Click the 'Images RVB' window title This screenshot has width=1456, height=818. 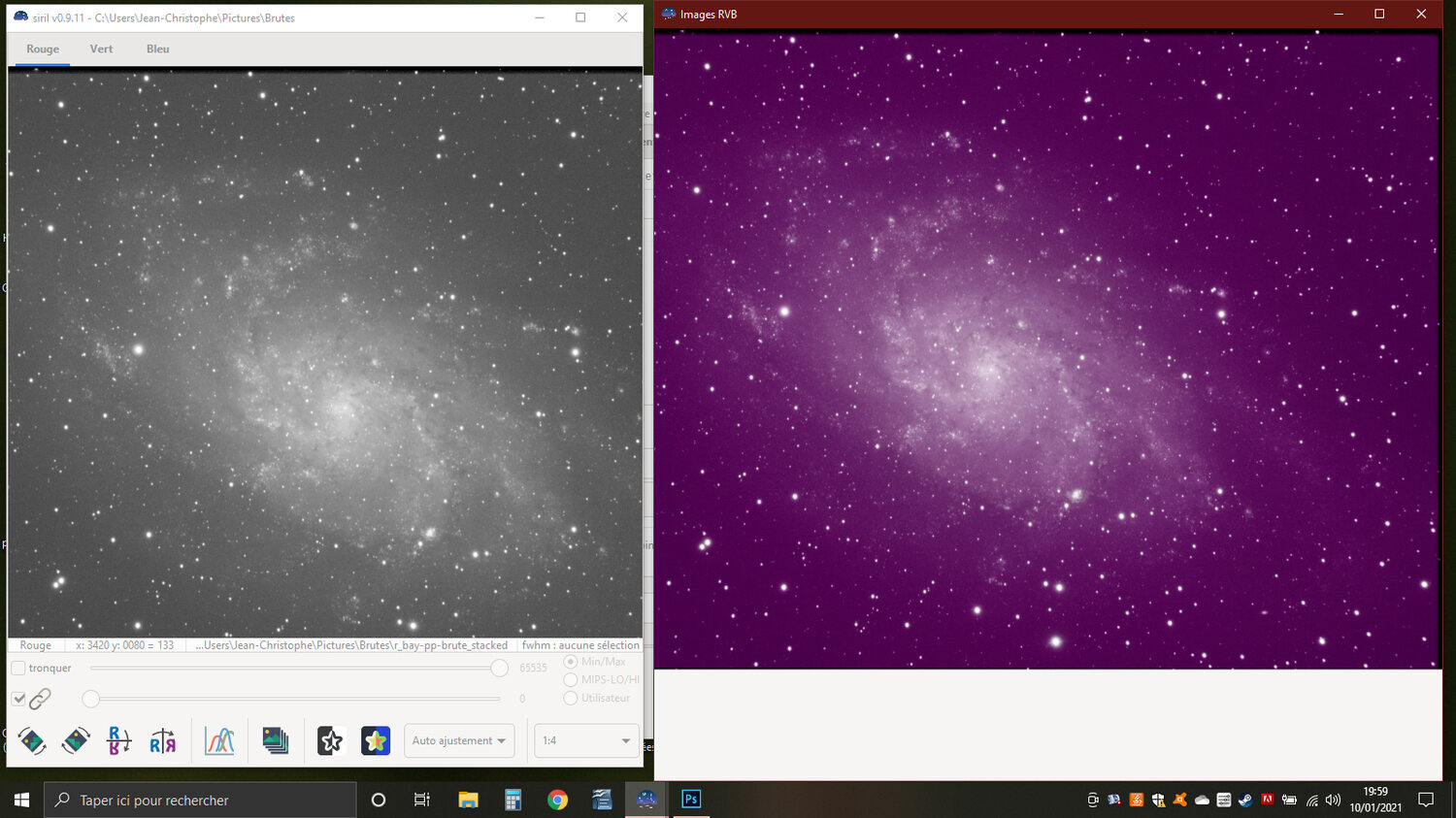click(709, 15)
